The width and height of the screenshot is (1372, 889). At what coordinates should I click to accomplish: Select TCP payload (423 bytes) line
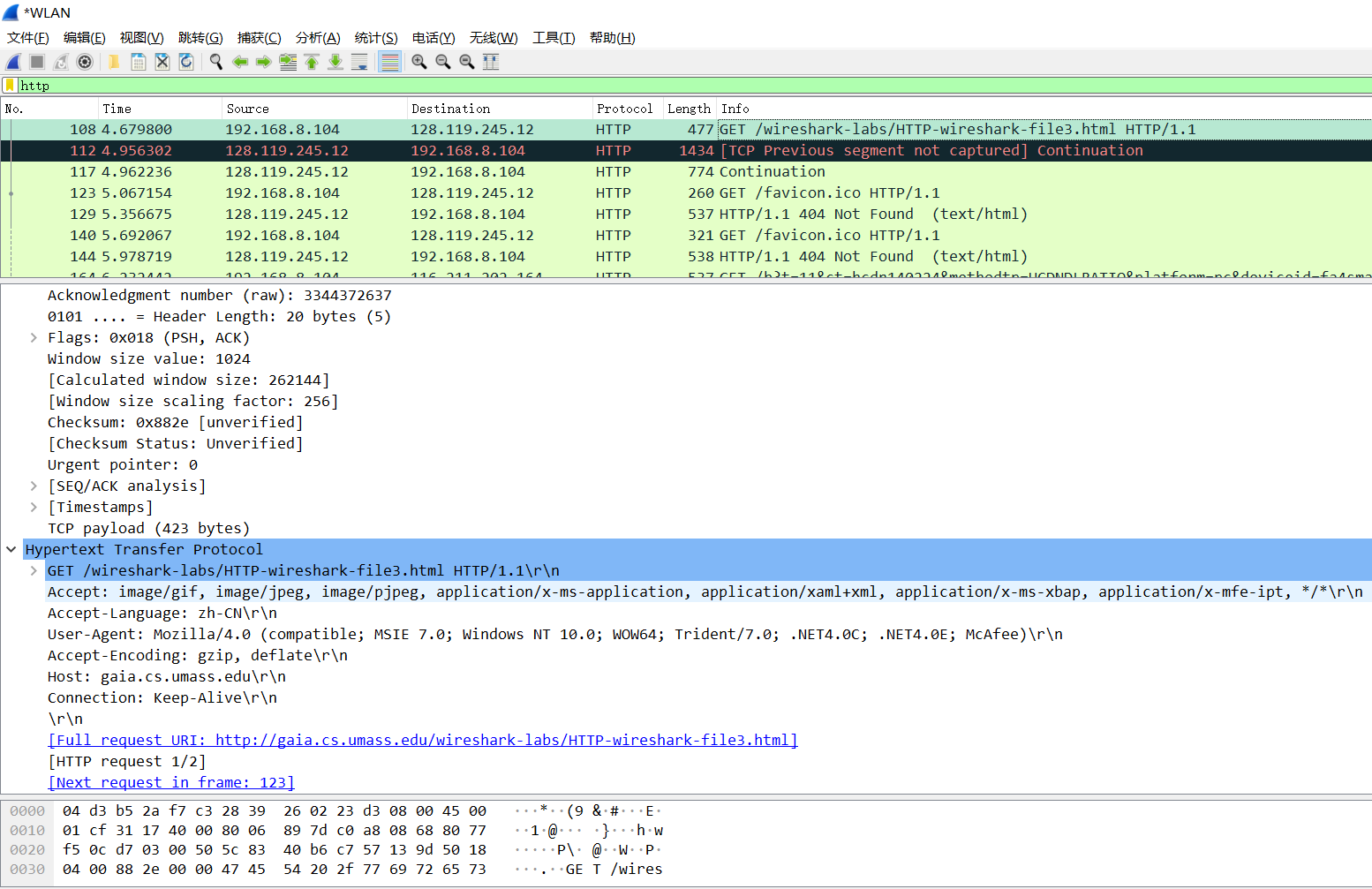[148, 529]
